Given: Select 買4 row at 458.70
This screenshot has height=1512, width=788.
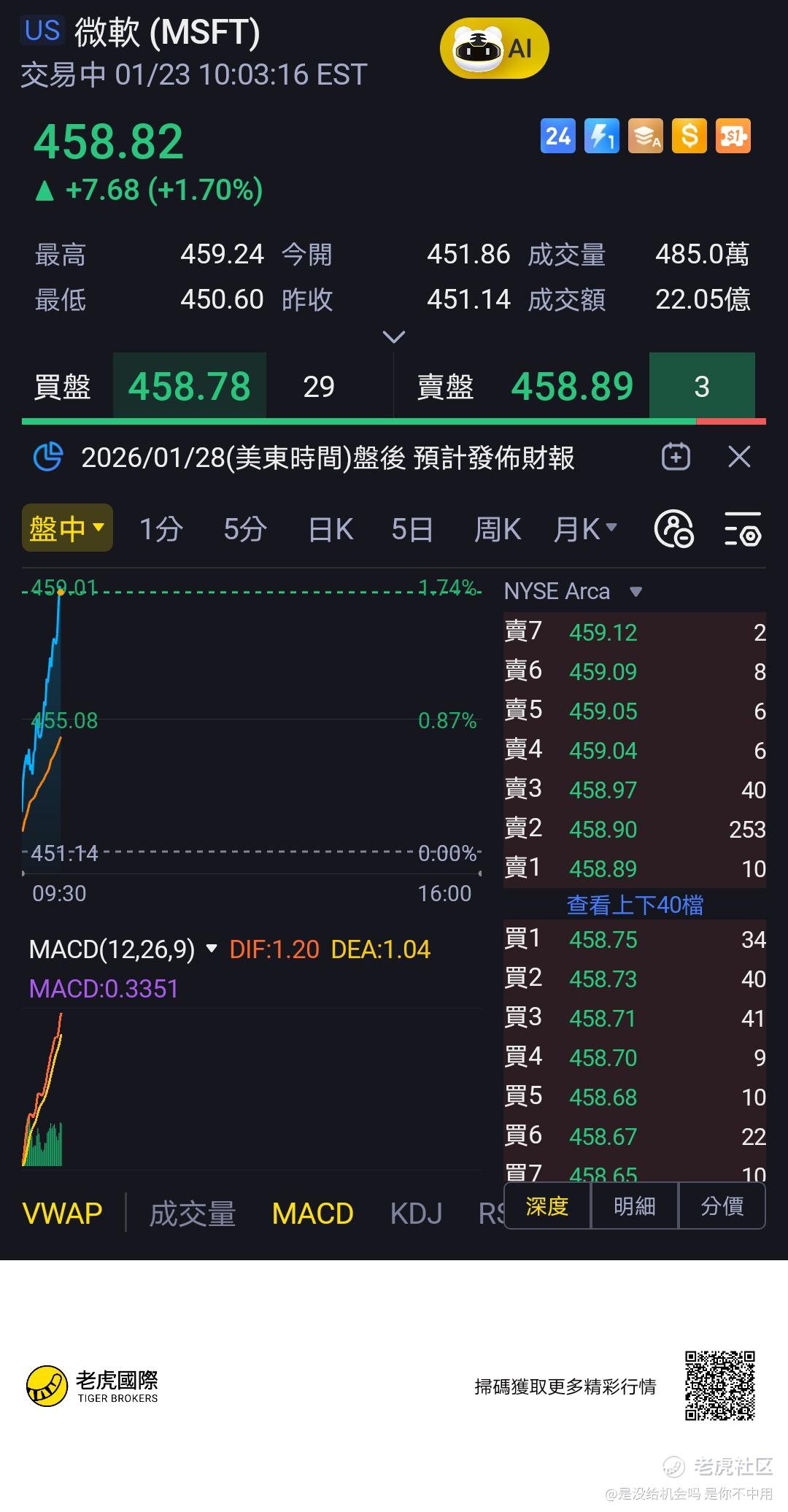Looking at the screenshot, I should point(635,1057).
